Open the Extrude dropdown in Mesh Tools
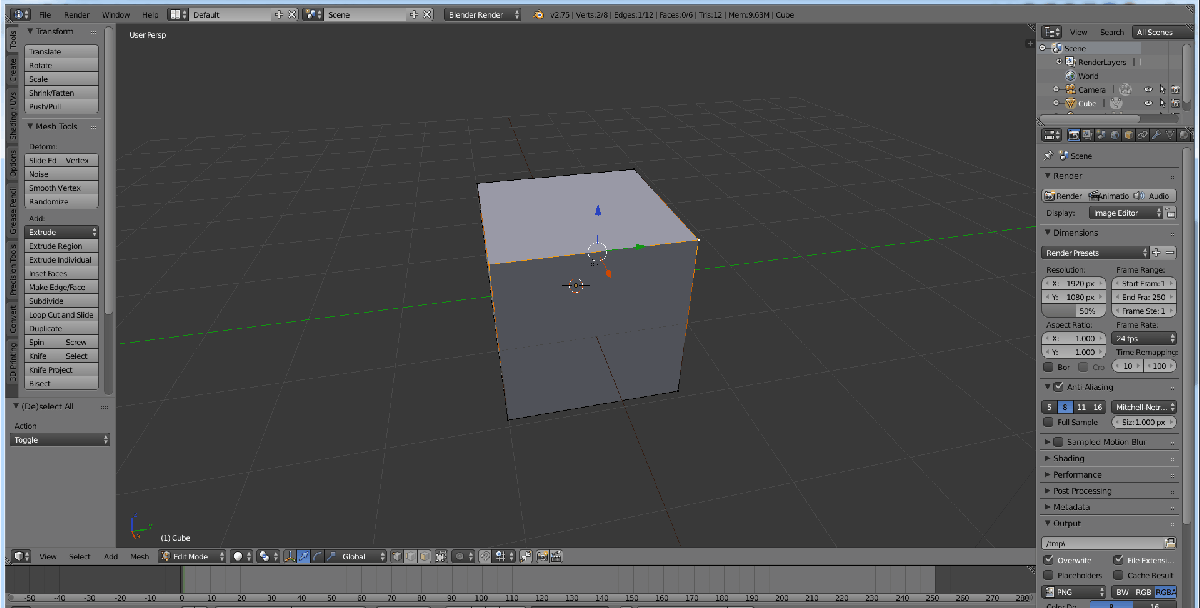This screenshot has height=608, width=1200. pos(62,232)
